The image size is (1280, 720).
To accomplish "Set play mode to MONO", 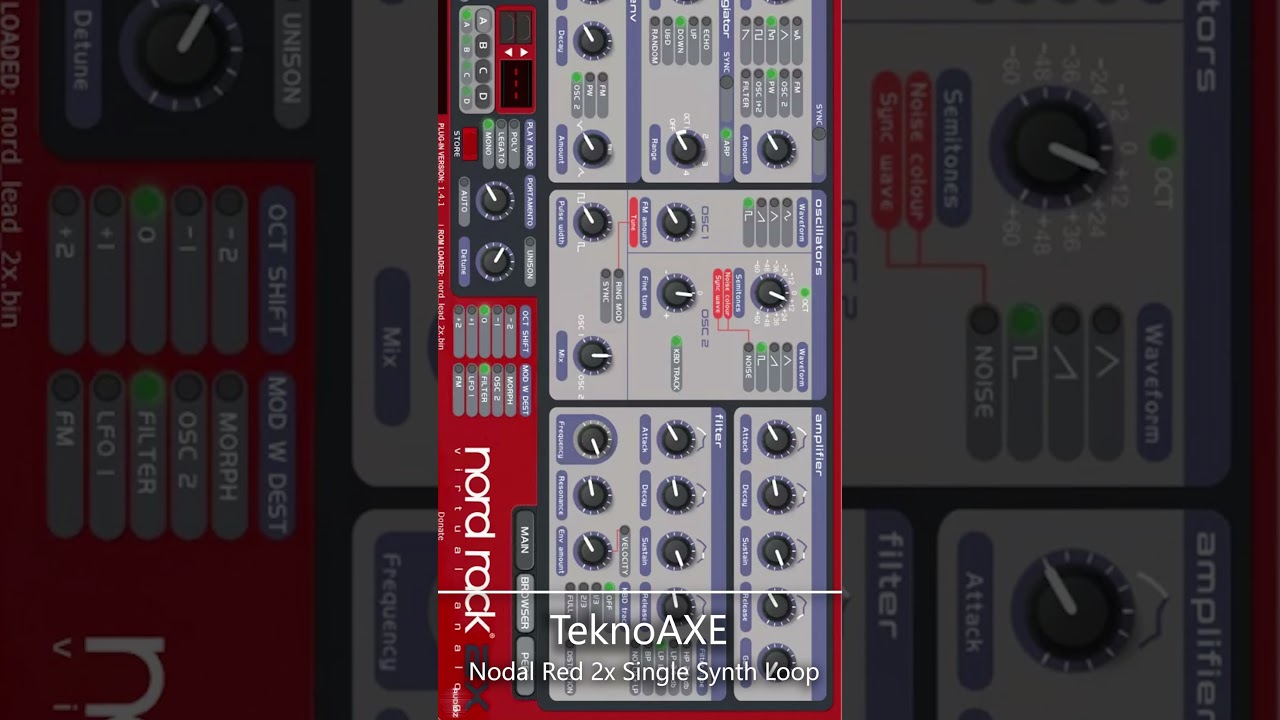I will pyautogui.click(x=489, y=144).
